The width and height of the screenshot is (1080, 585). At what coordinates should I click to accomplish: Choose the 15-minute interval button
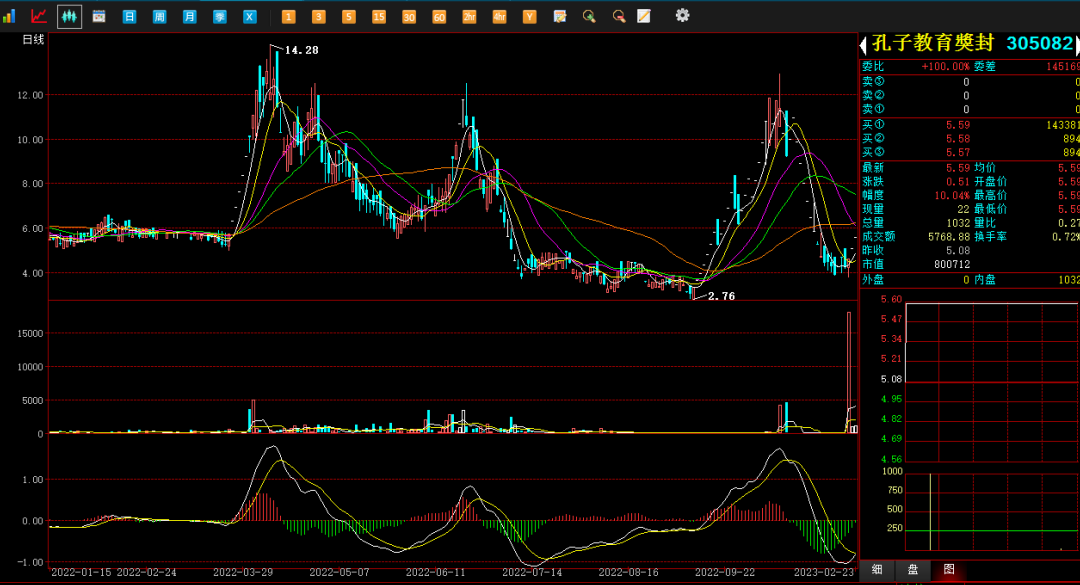tap(378, 17)
